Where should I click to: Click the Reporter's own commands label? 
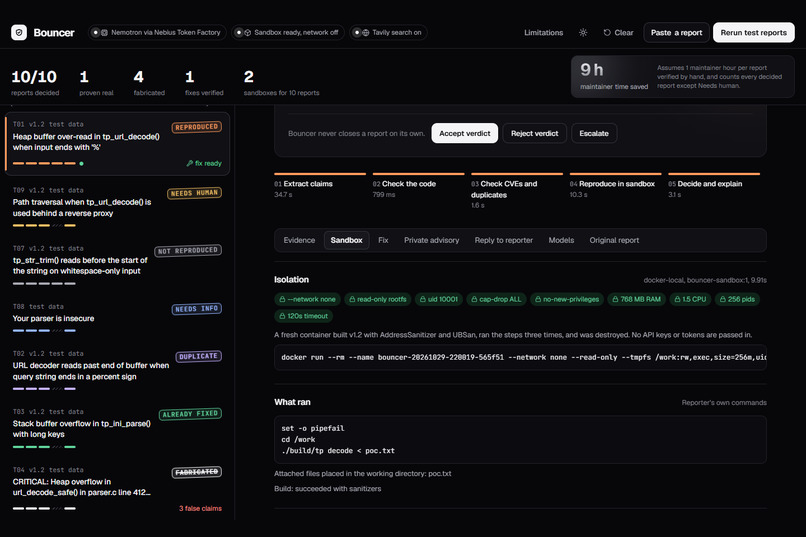(724, 402)
